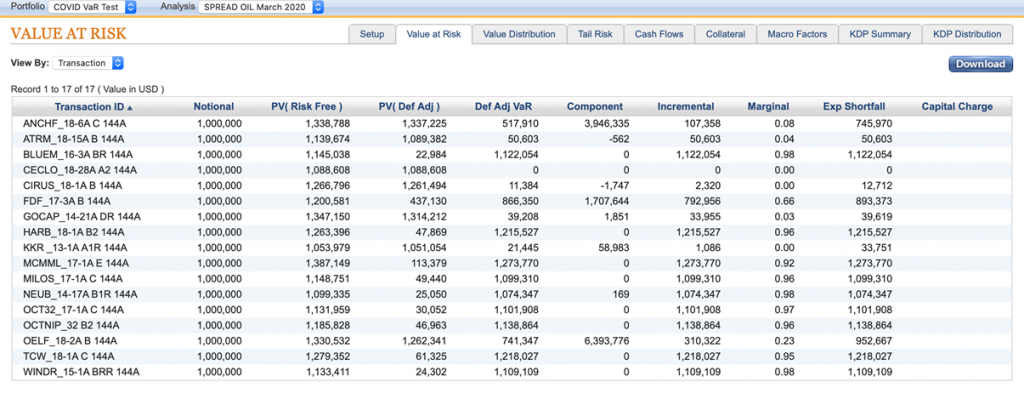Viewport: 1024px width, 399px height.
Task: Open the Macro Factors tab
Action: tap(797, 35)
